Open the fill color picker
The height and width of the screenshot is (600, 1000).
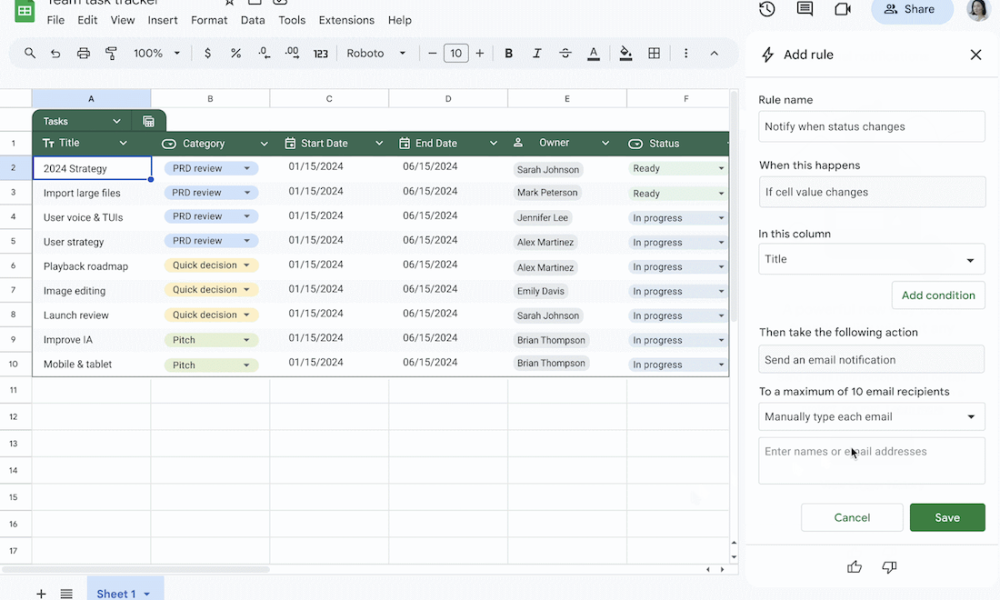[626, 54]
